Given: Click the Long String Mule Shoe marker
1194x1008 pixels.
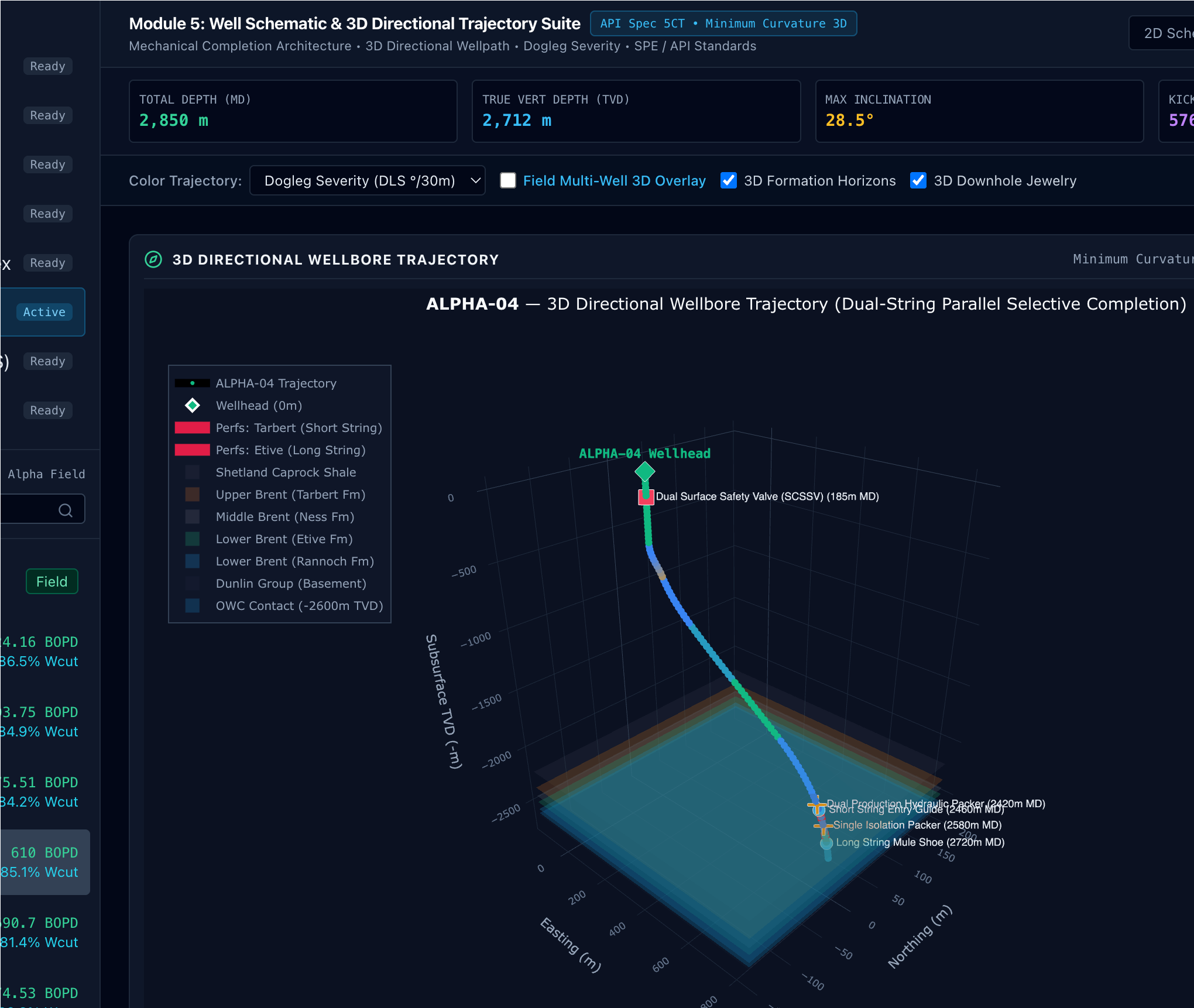Looking at the screenshot, I should tap(826, 843).
